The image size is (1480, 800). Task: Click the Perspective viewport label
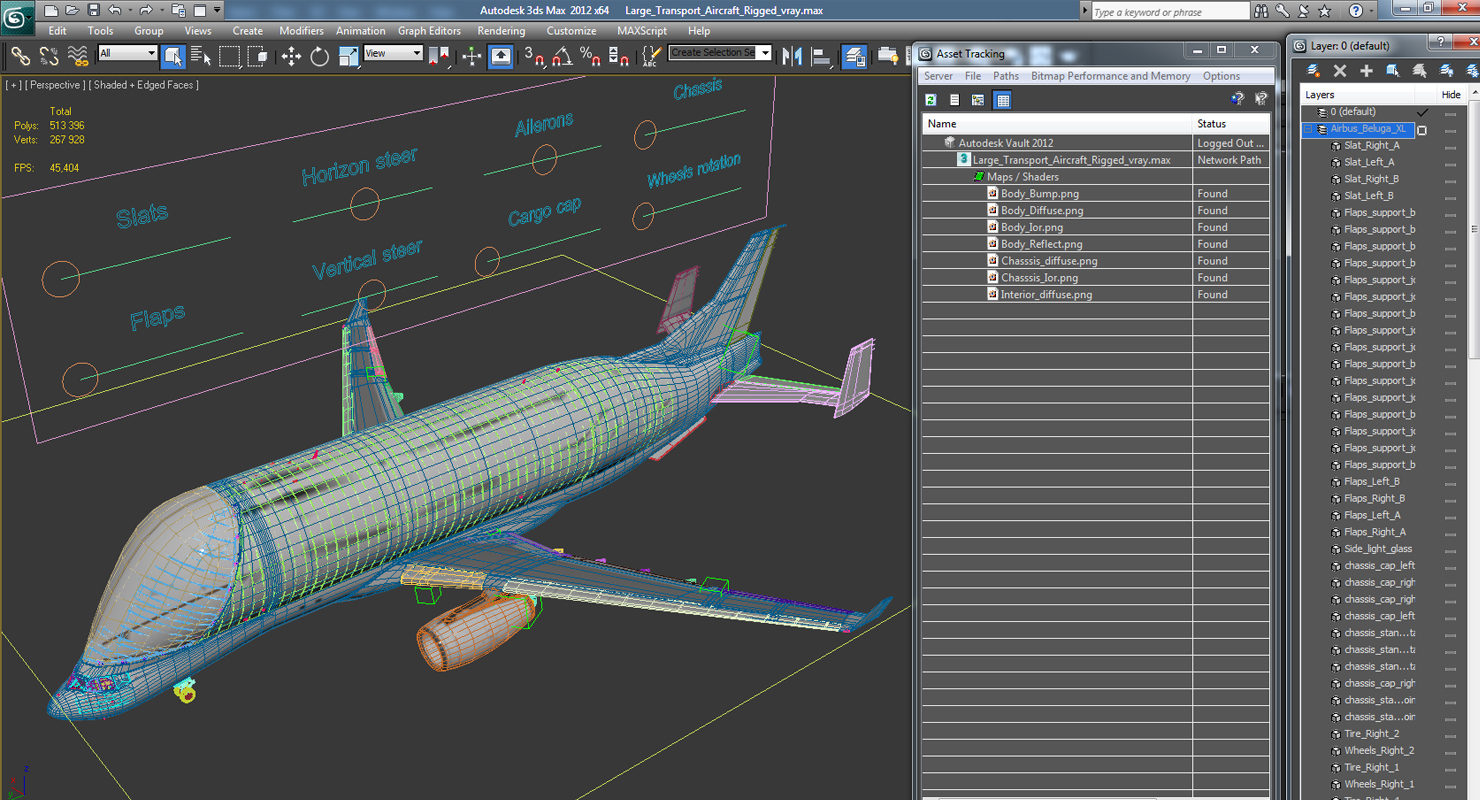coord(55,85)
